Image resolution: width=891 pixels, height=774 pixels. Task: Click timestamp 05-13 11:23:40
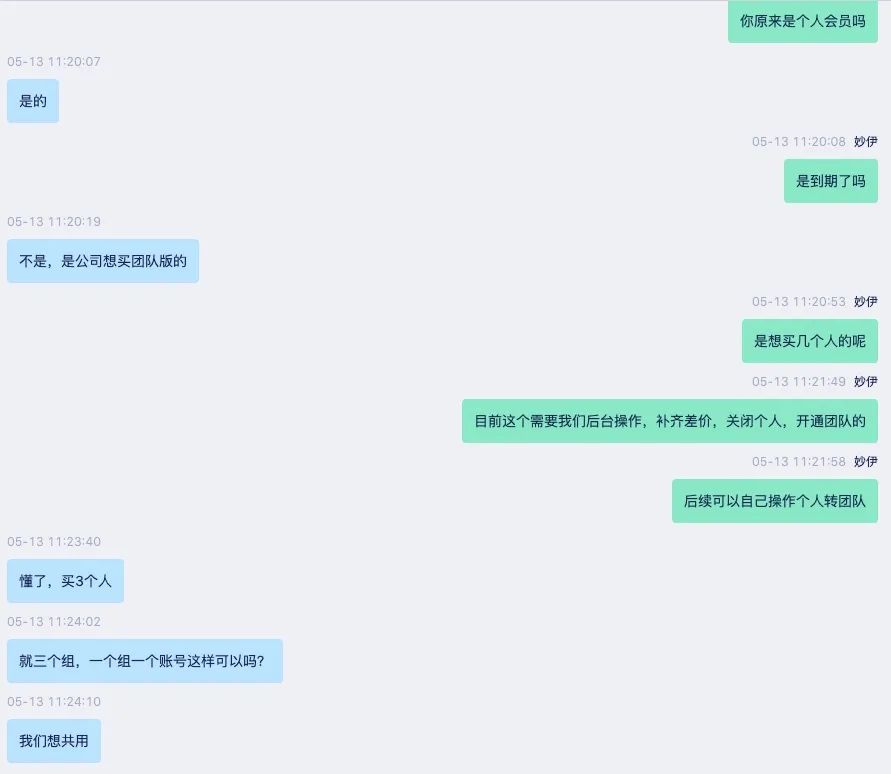[54, 542]
